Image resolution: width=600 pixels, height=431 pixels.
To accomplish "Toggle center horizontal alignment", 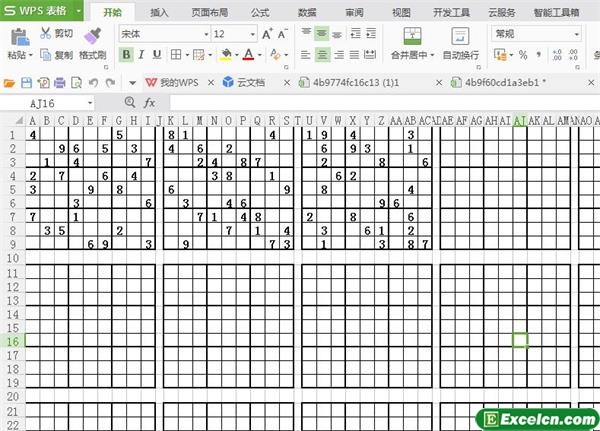I will (x=322, y=55).
